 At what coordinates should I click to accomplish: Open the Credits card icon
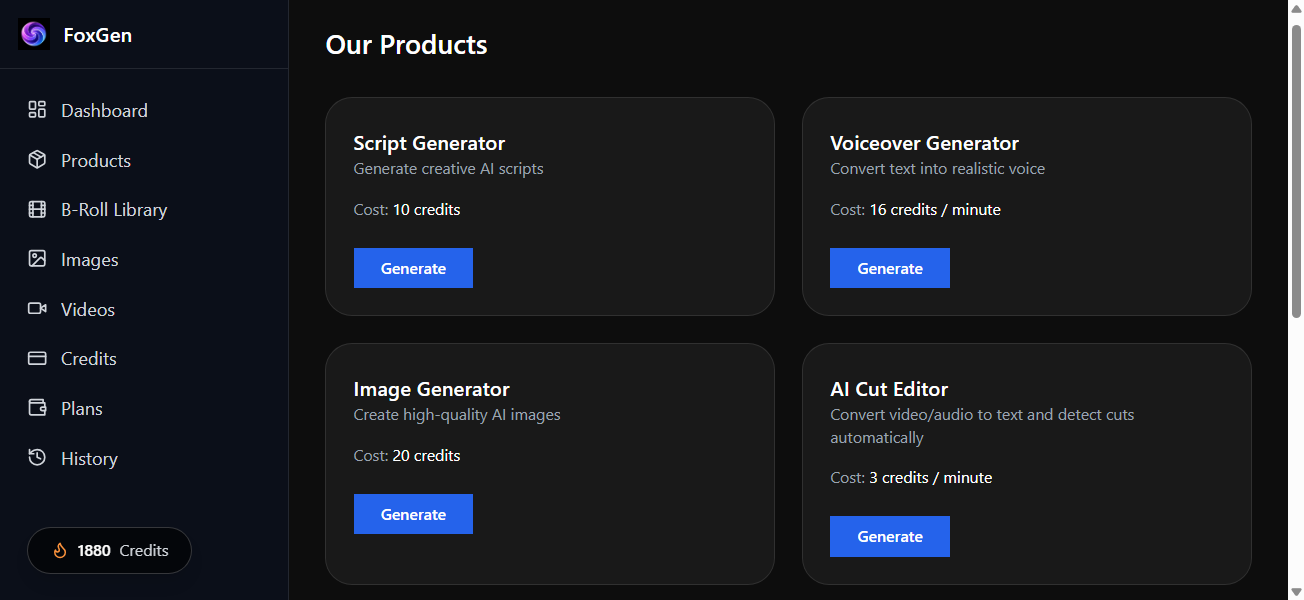click(36, 358)
